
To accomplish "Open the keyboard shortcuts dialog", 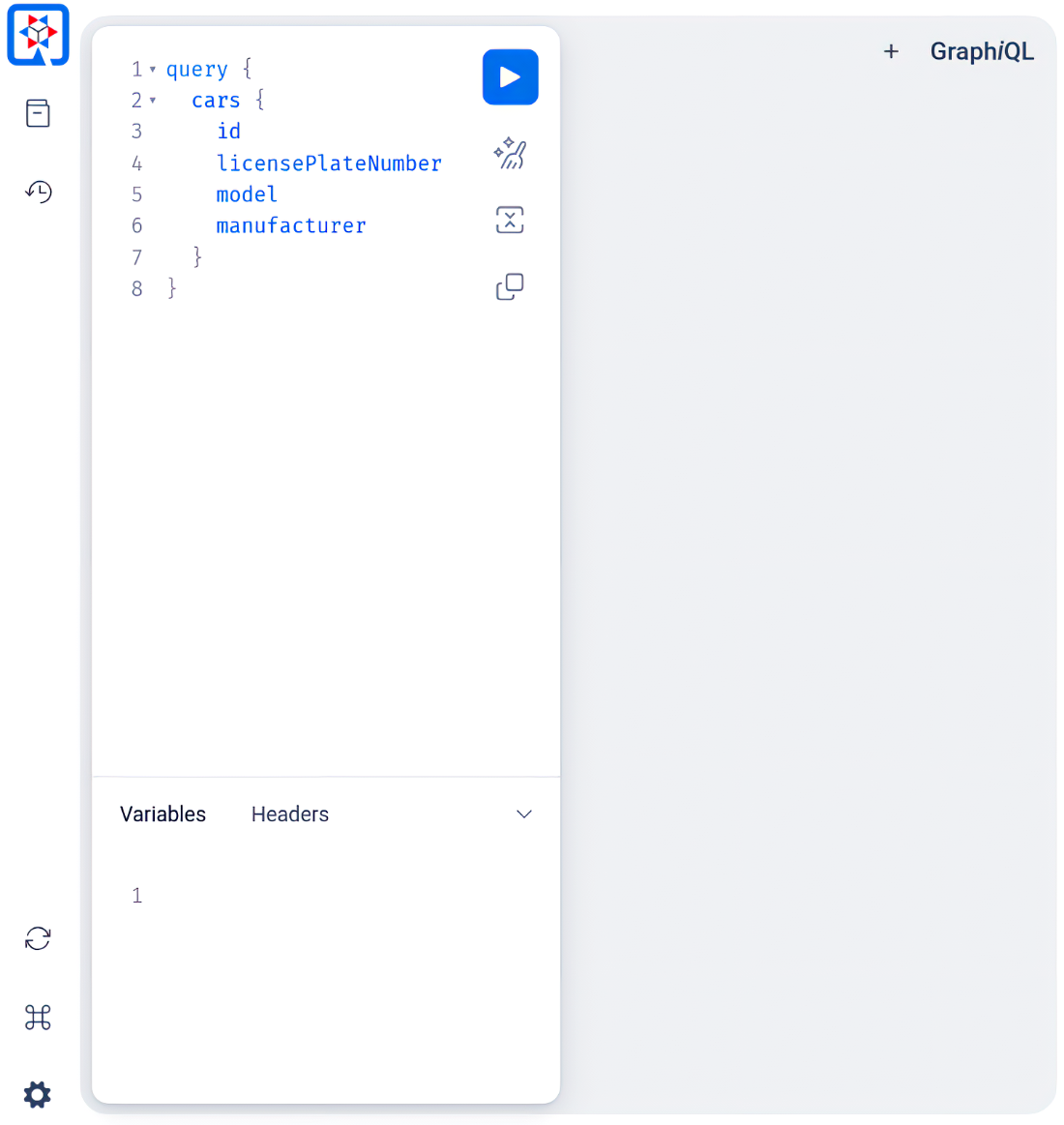I will [x=38, y=1017].
